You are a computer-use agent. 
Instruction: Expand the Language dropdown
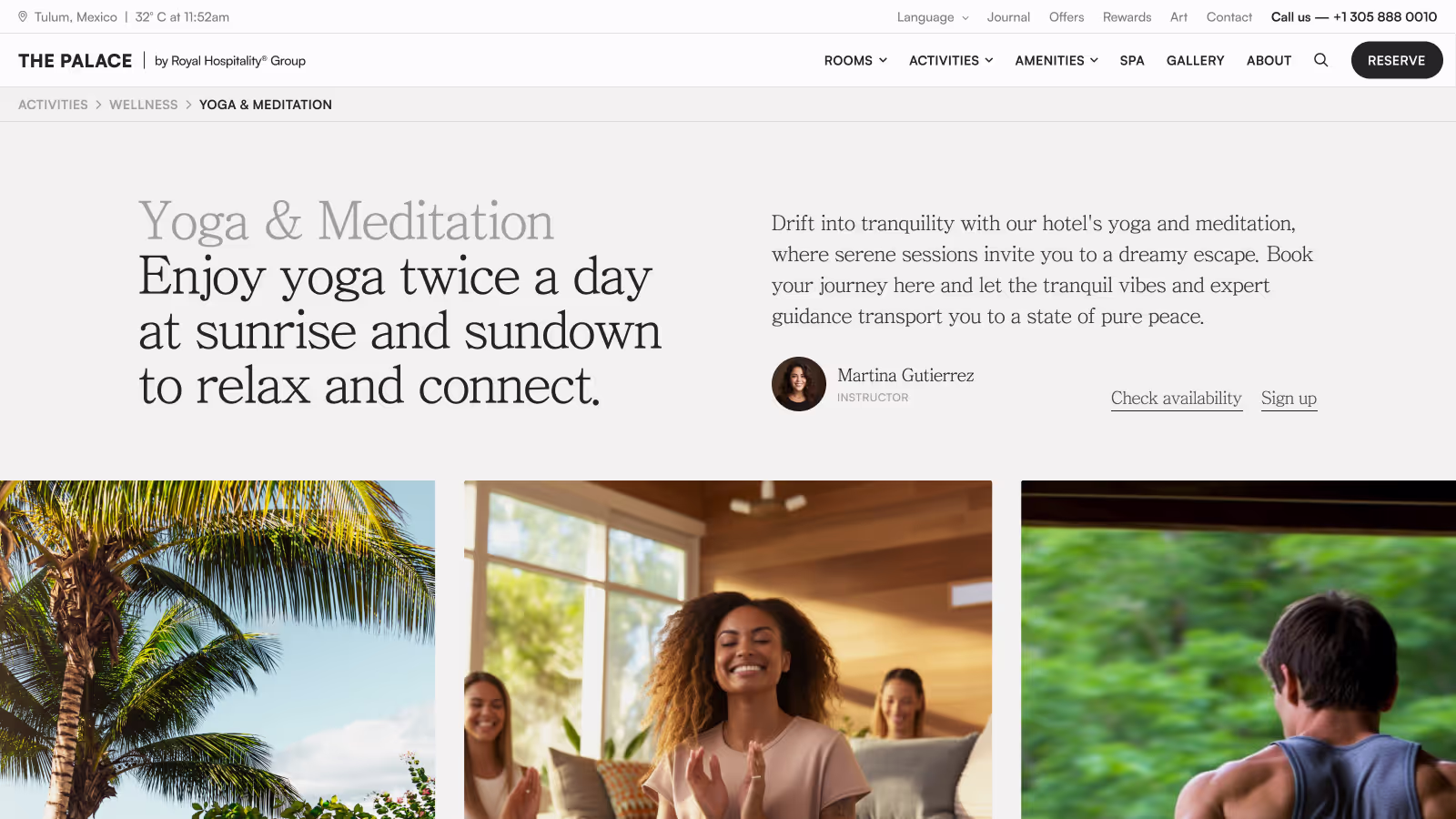coord(933,16)
